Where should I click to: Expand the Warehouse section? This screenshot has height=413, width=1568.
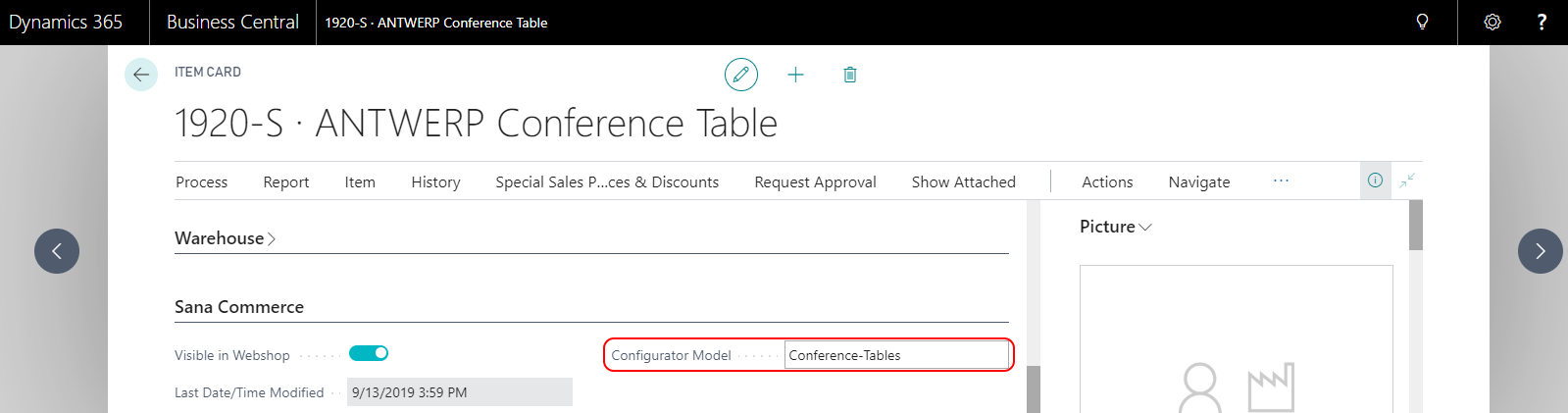[225, 238]
